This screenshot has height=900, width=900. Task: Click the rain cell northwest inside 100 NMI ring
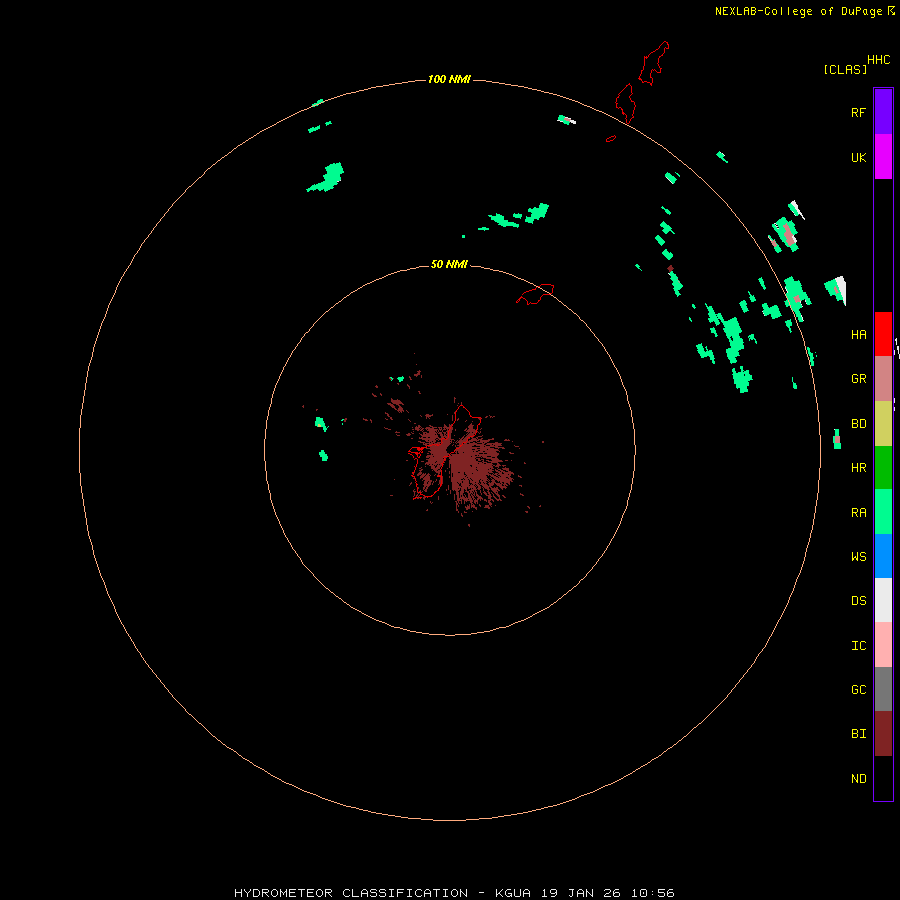pos(327,177)
